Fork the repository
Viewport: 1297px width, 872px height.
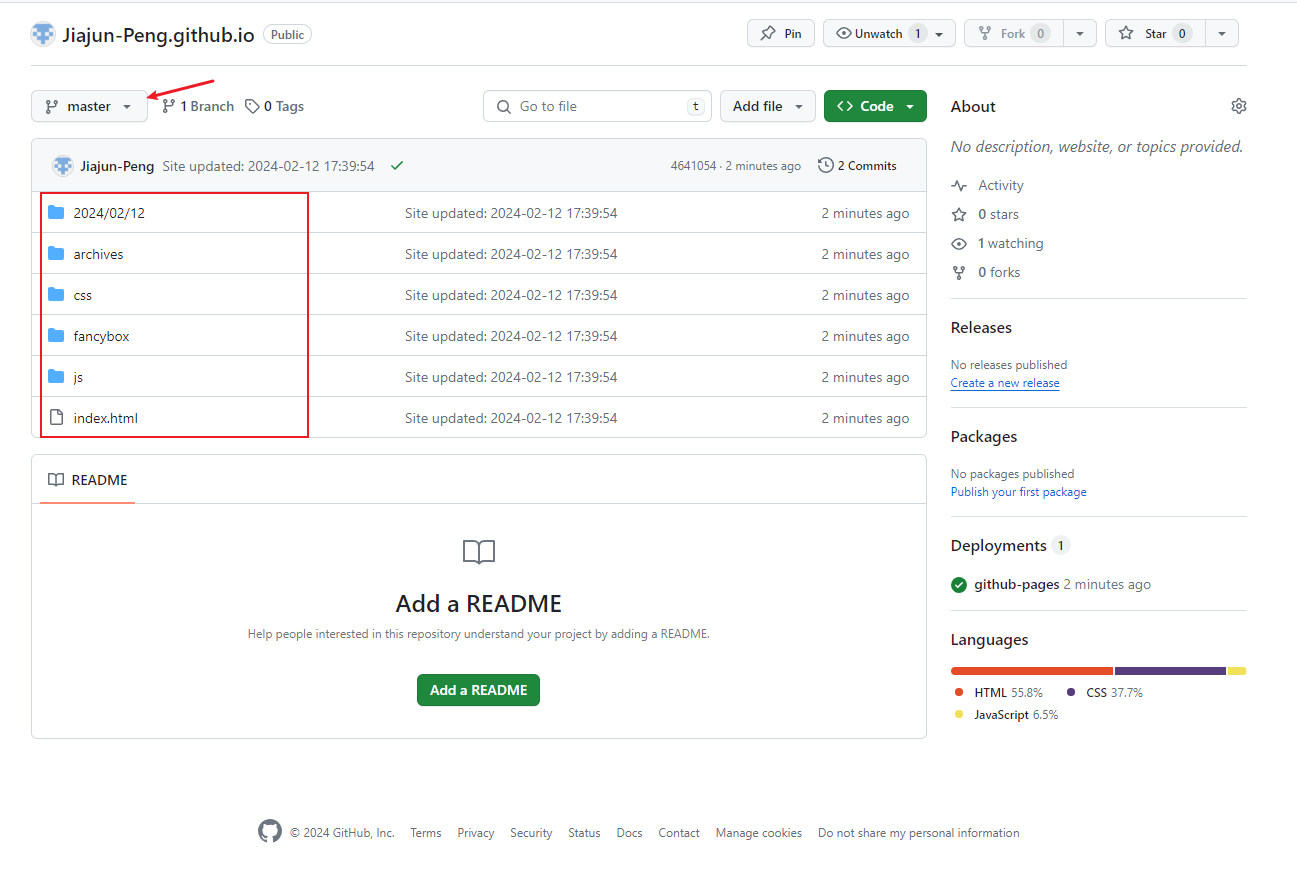(1013, 33)
